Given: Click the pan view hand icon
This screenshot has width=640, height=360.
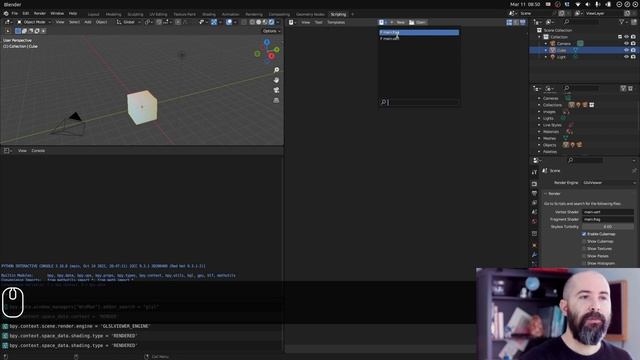Looking at the screenshot, I should click(276, 80).
